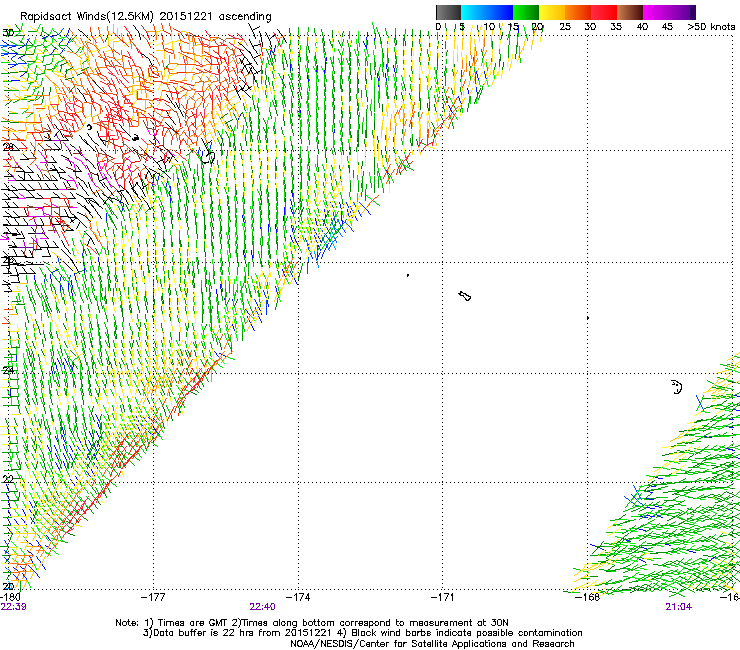Click the latitude label '22'

coord(8,479)
